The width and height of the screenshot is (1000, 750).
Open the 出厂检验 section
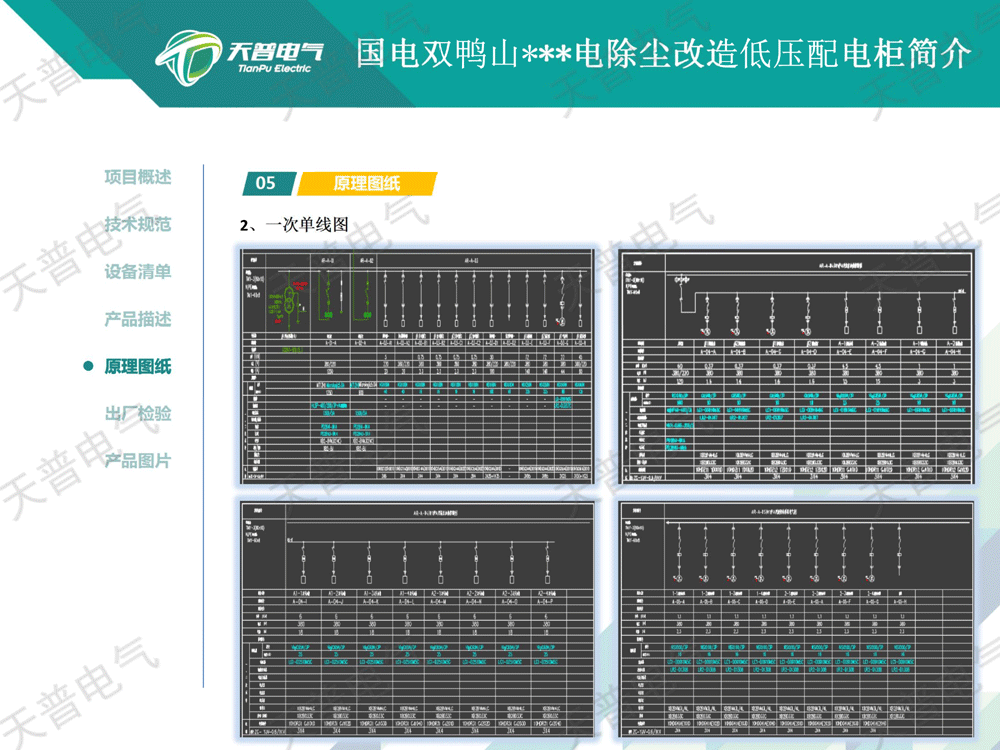(x=138, y=413)
